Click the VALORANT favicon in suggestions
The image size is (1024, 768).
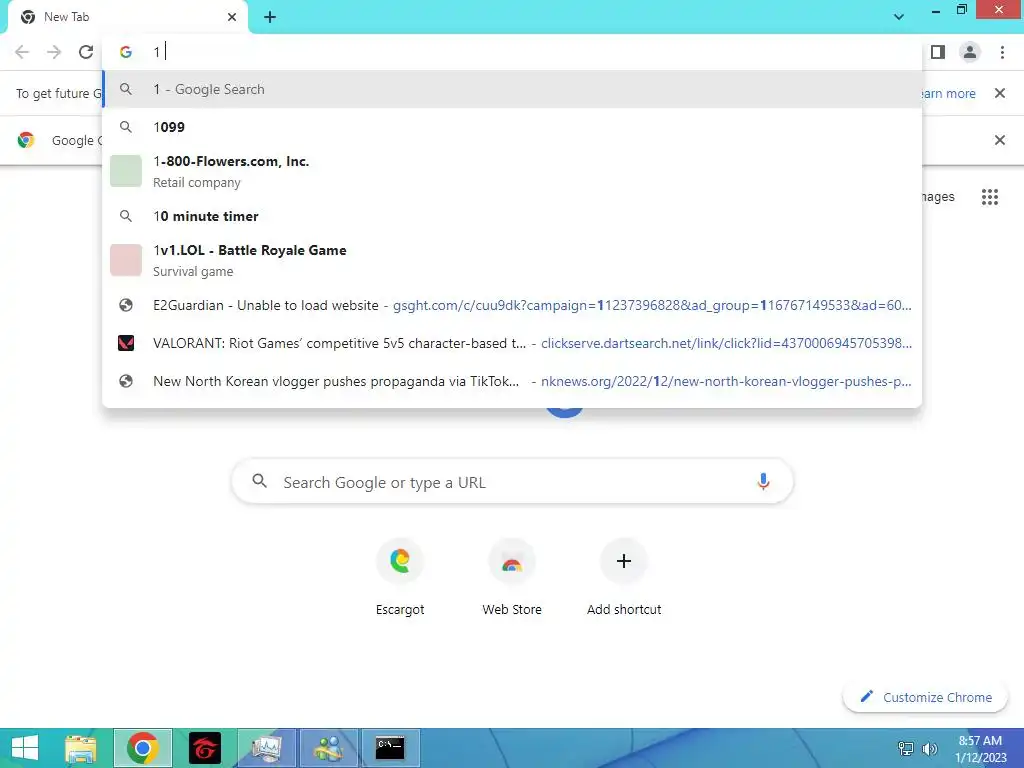[x=125, y=343]
